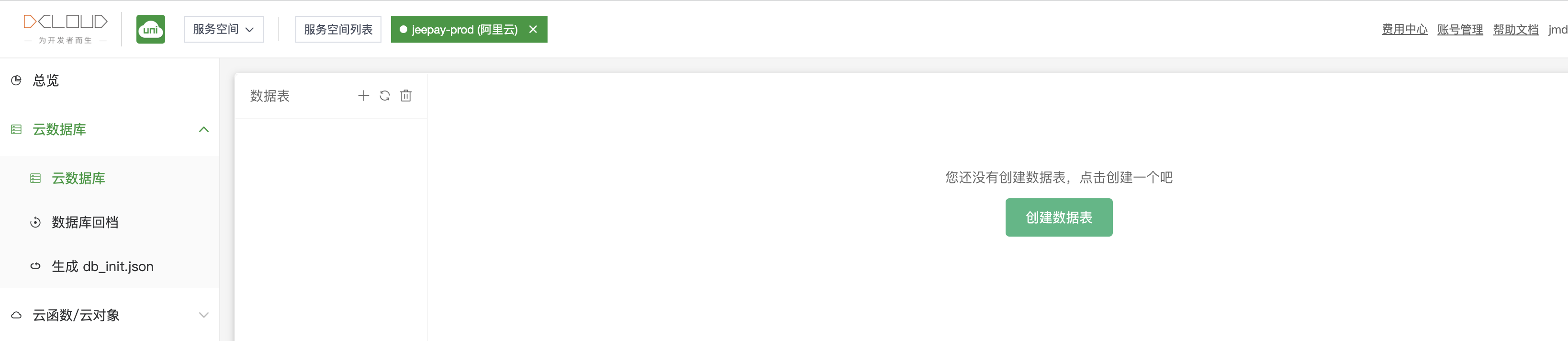Click the 云函数/云对象 cloud icon
Viewport: 1568px width, 341px height.
(16, 316)
